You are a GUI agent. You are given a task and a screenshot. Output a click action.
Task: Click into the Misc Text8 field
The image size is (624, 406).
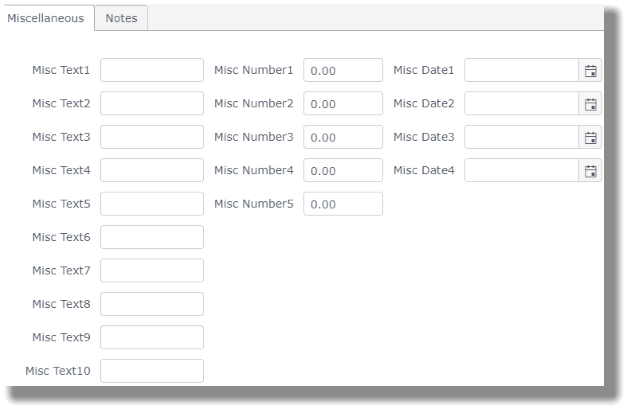(x=152, y=304)
